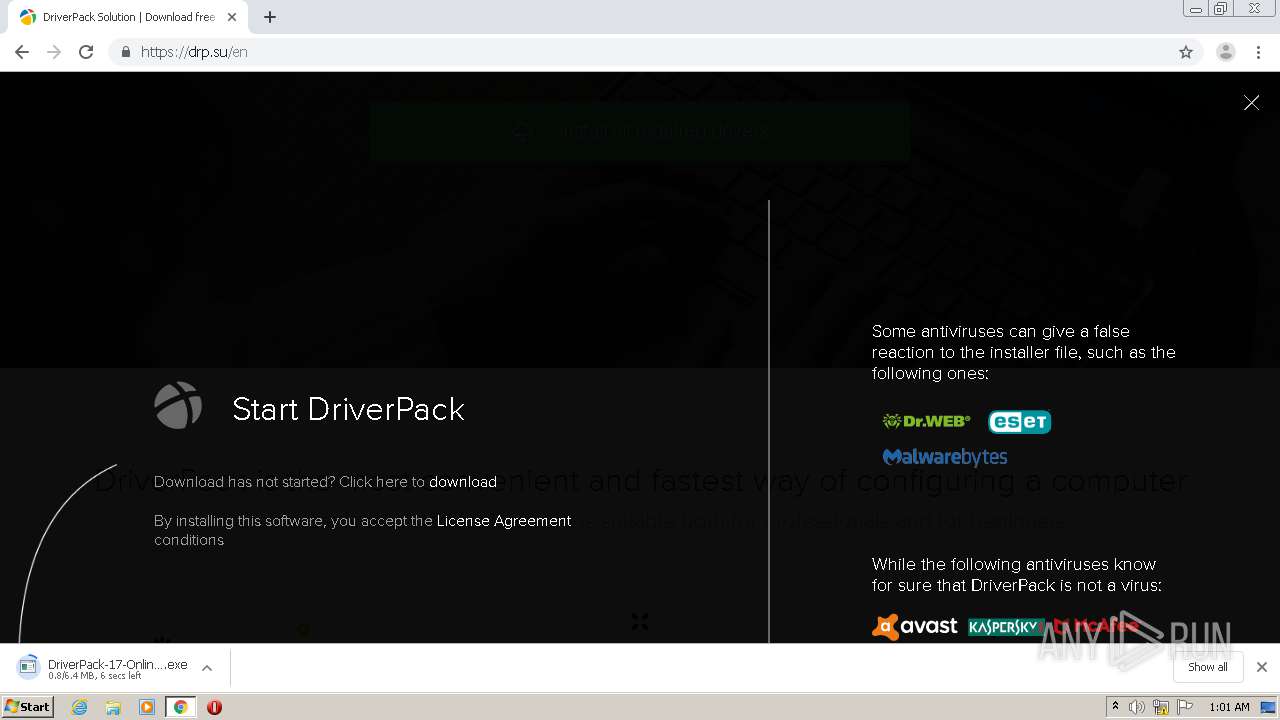The image size is (1280, 720).
Task: Focus the address bar showing drp.su/en
Action: (655, 52)
